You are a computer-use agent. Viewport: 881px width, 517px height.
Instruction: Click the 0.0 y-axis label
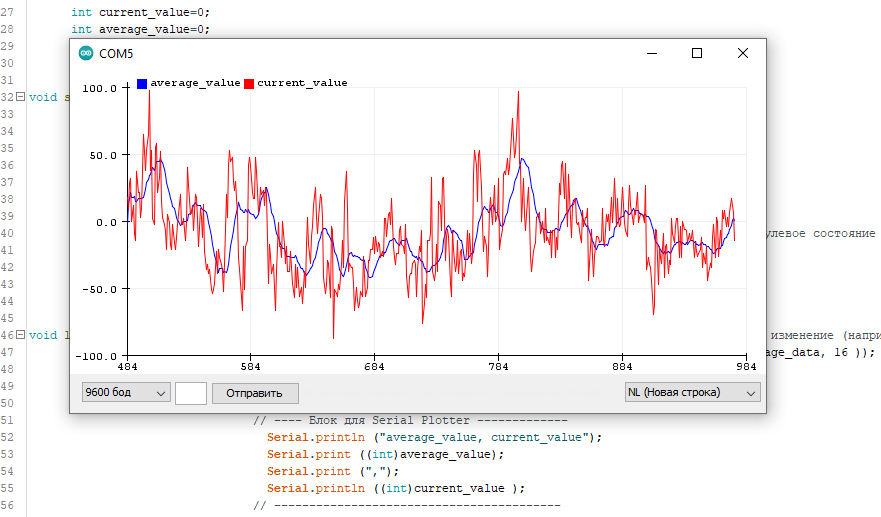tap(106, 223)
